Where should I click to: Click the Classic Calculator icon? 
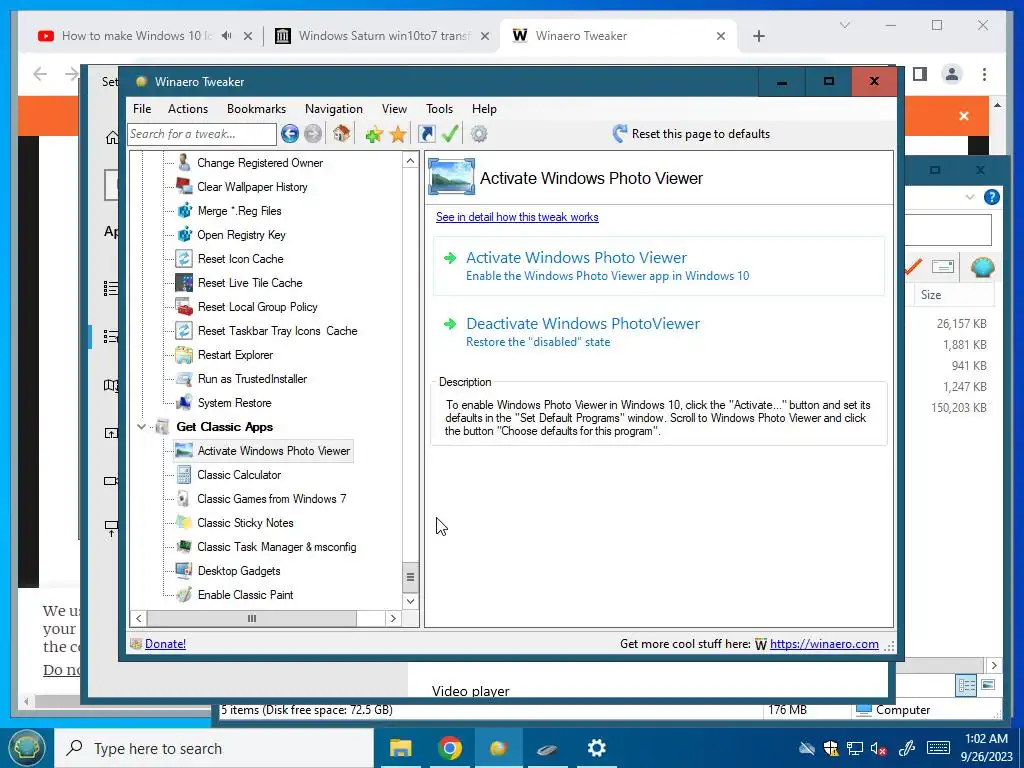coord(184,475)
